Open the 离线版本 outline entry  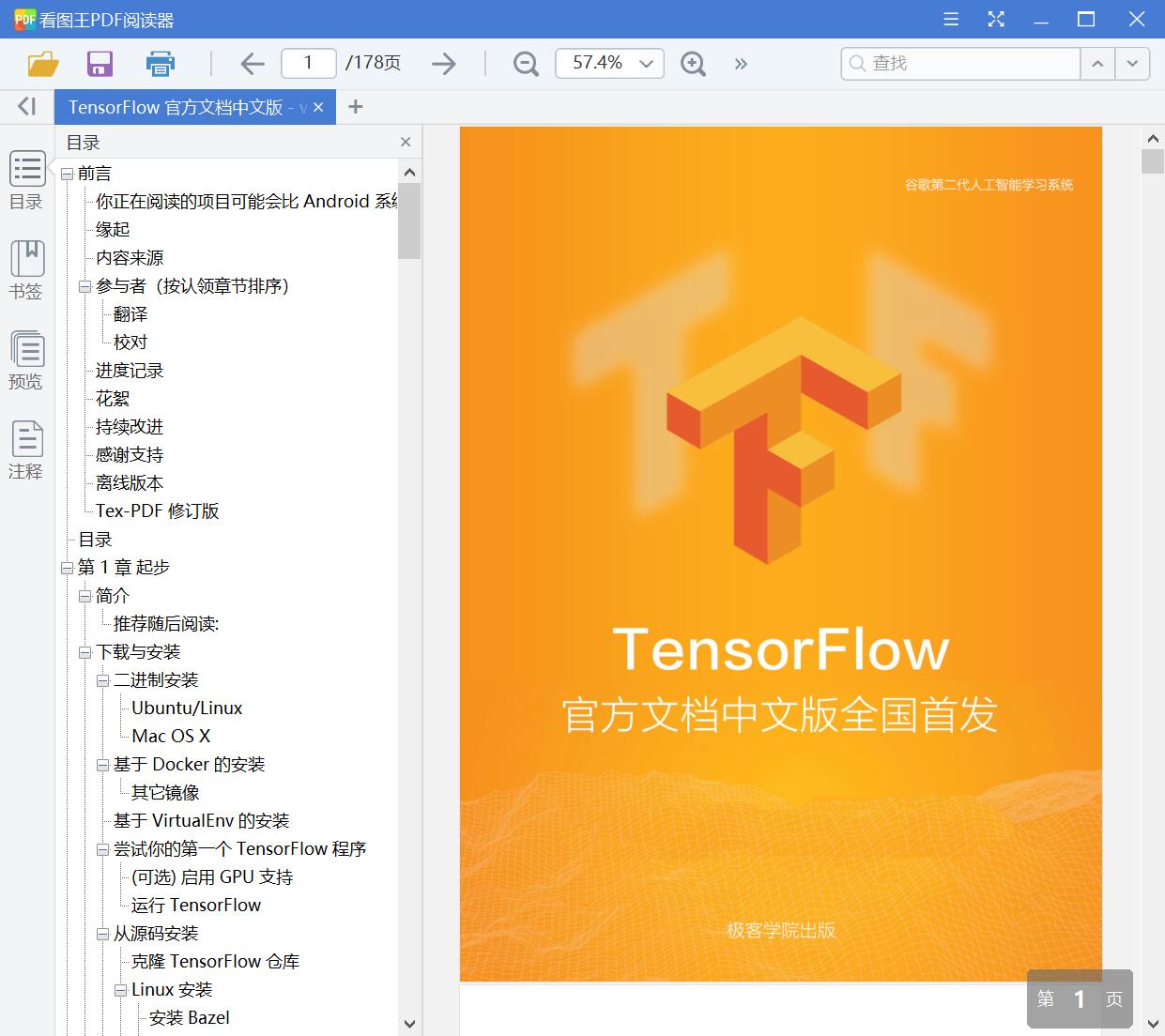[130, 482]
